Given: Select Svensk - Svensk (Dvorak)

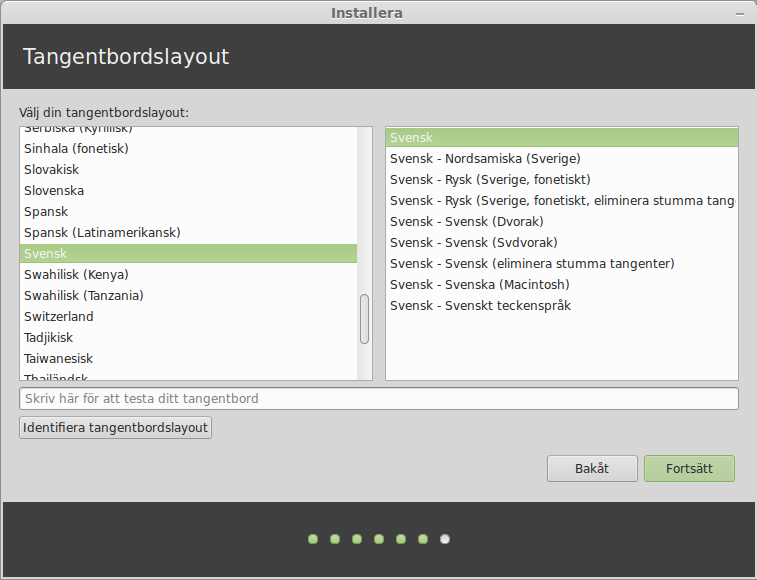Looking at the screenshot, I should [562, 222].
